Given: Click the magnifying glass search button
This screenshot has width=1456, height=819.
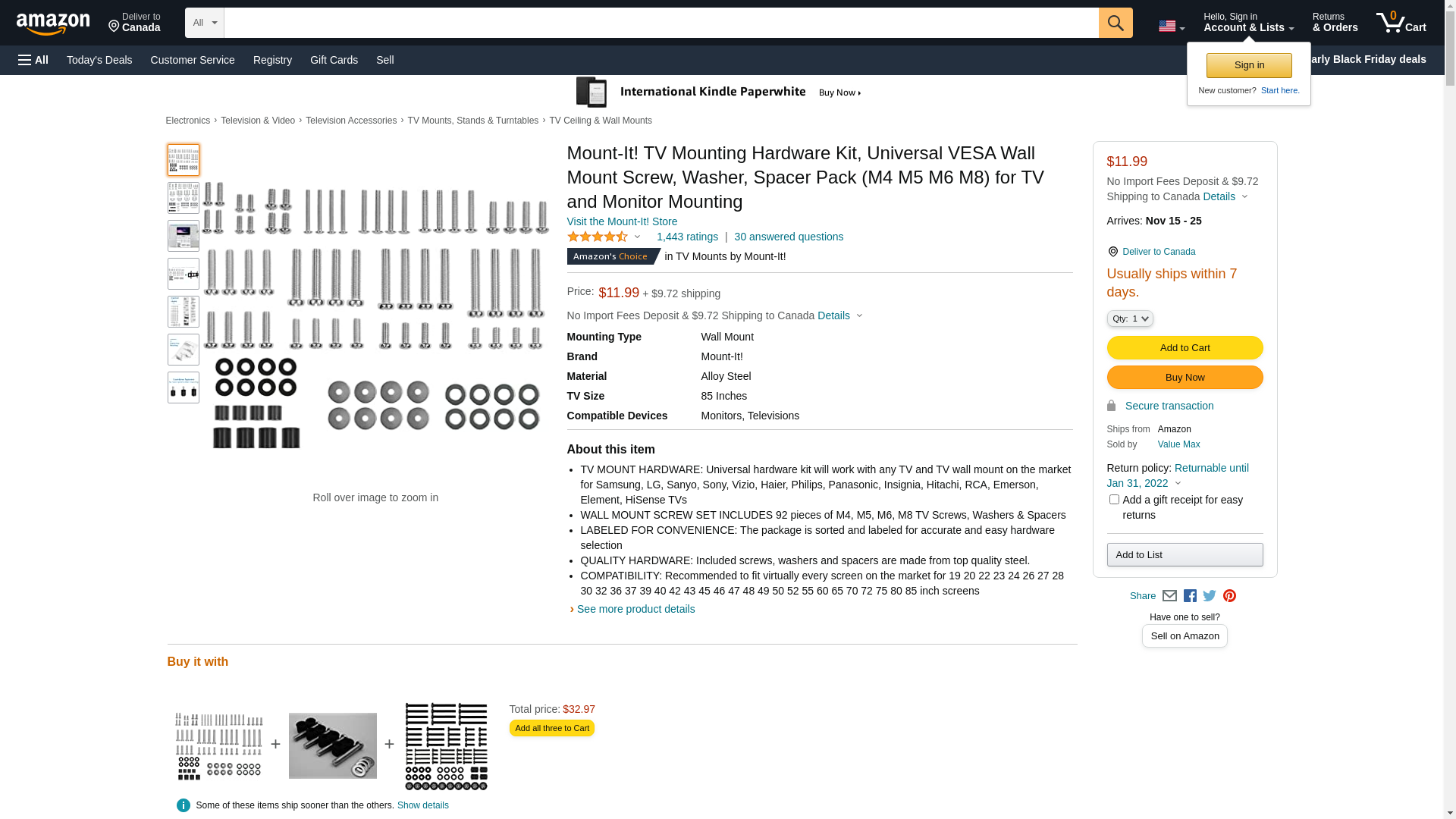Looking at the screenshot, I should (1115, 23).
